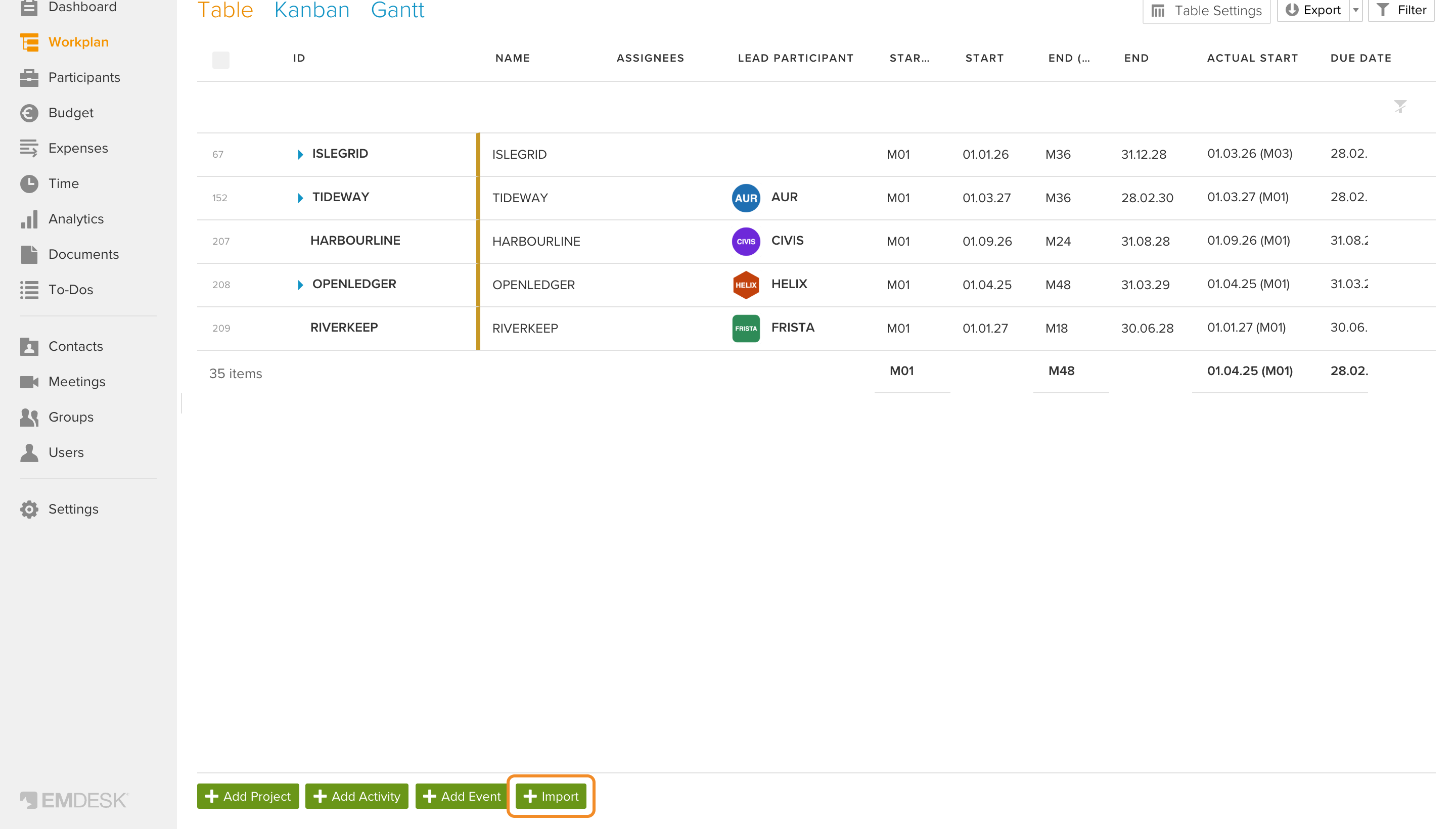Screen dimensions: 1456x829
Task: Click the Analytics bar chart icon
Action: [x=29, y=219]
